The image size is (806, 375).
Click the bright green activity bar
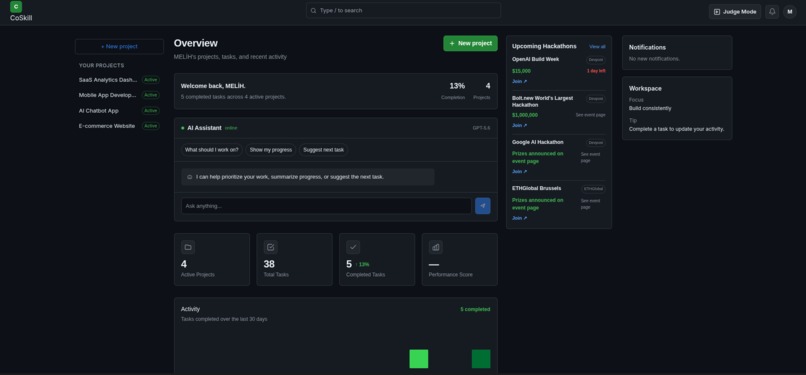point(418,359)
